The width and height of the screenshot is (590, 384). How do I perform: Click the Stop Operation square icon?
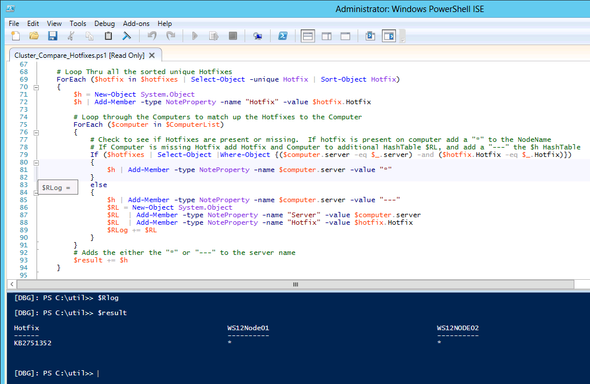(x=233, y=36)
